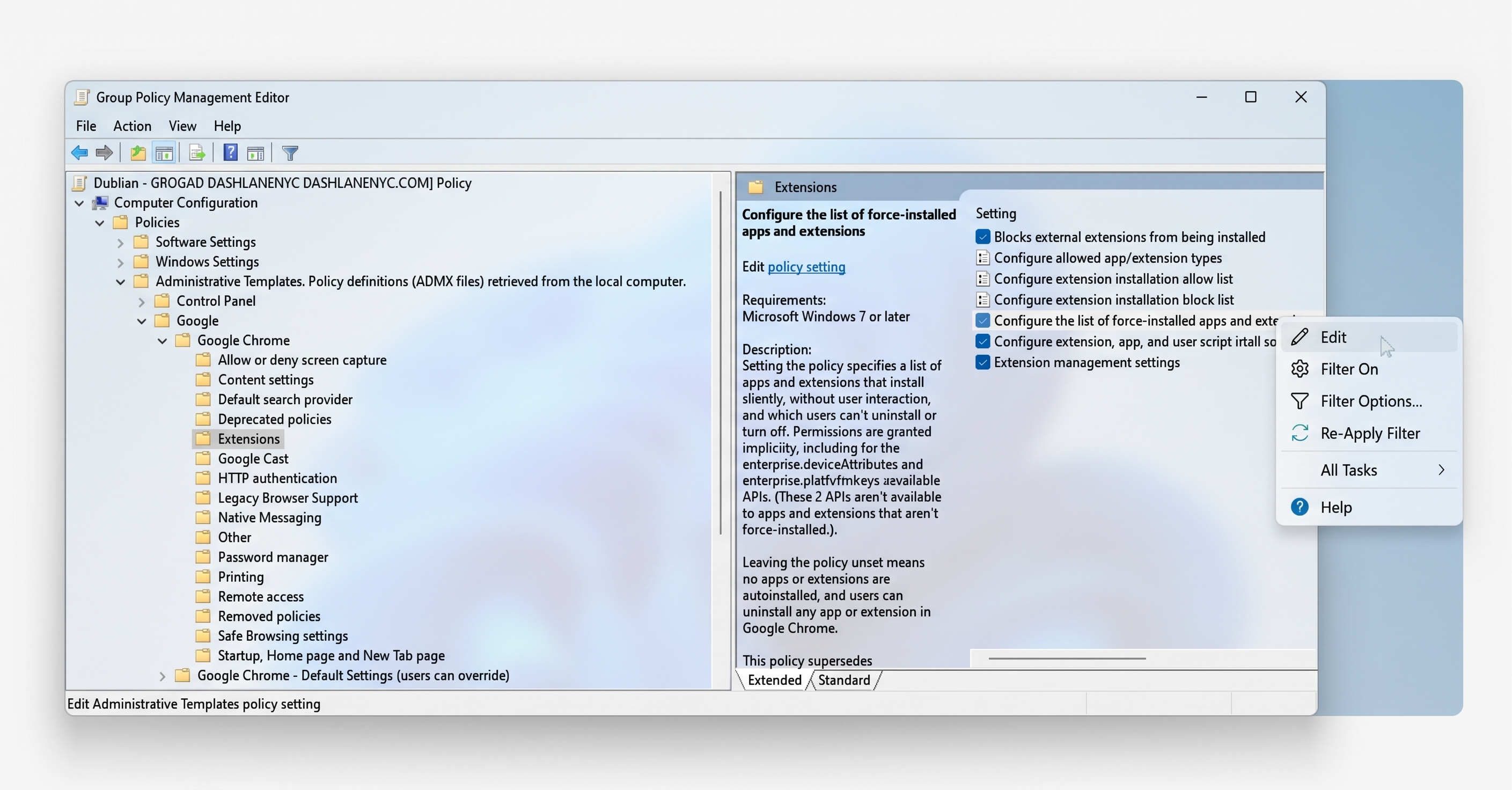Image resolution: width=1512 pixels, height=790 pixels.
Task: Expand Google Chrome - Default Settings node
Action: pos(162,676)
